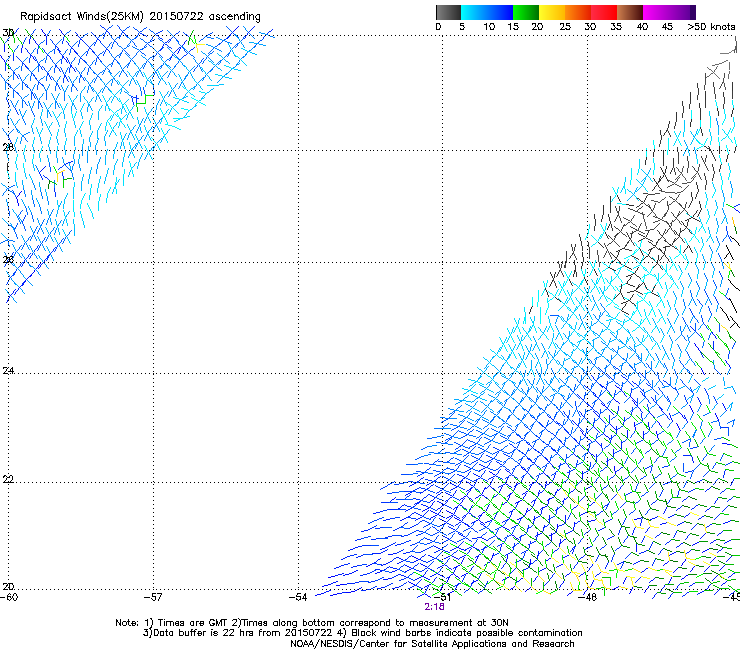
Task: Click the gray 0-5 knots color band
Action: coord(448,12)
